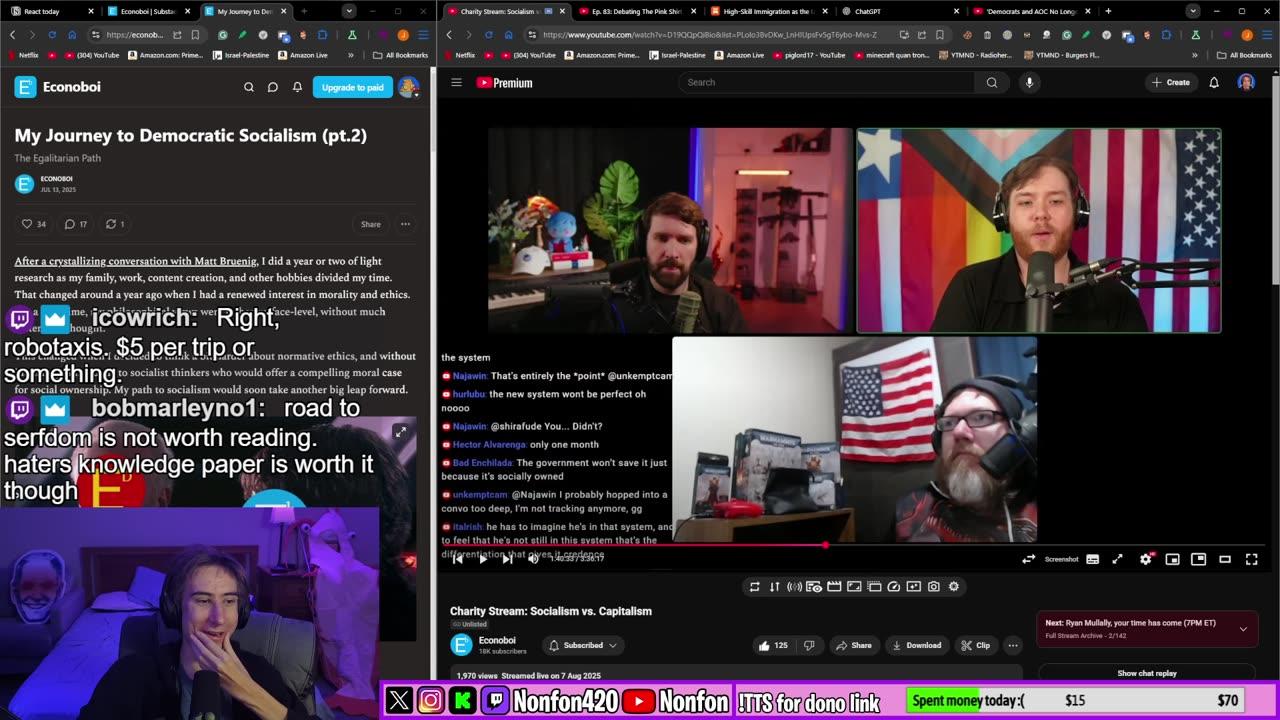
Task: Open the left browser's hamburger menu
Action: [421, 34]
